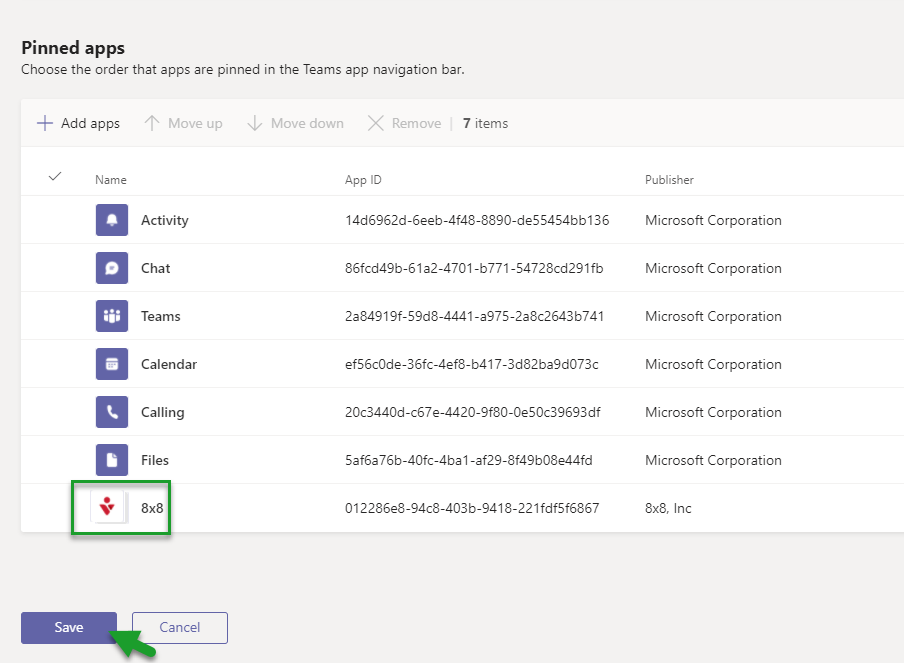
Task: Click the Calendar app icon
Action: point(111,364)
